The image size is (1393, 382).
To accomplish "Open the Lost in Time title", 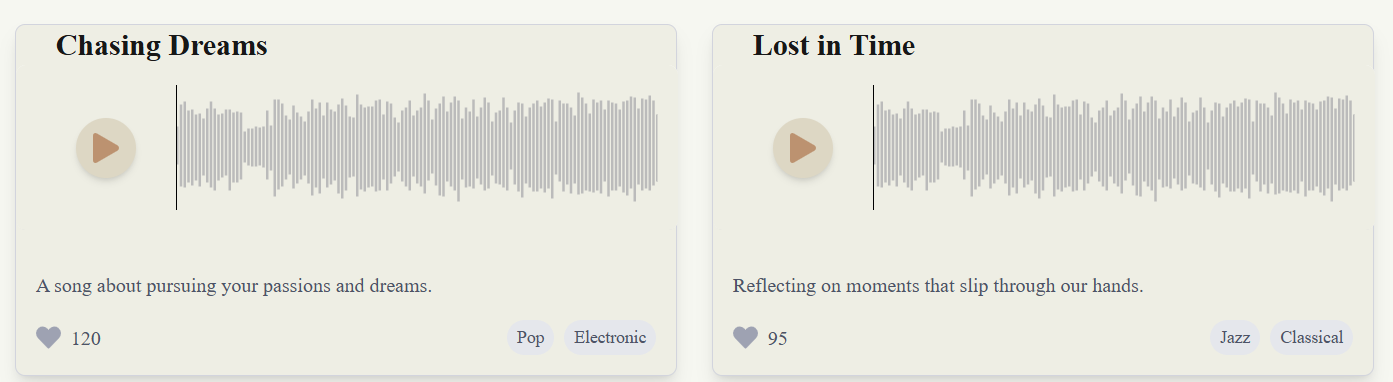I will click(x=834, y=45).
